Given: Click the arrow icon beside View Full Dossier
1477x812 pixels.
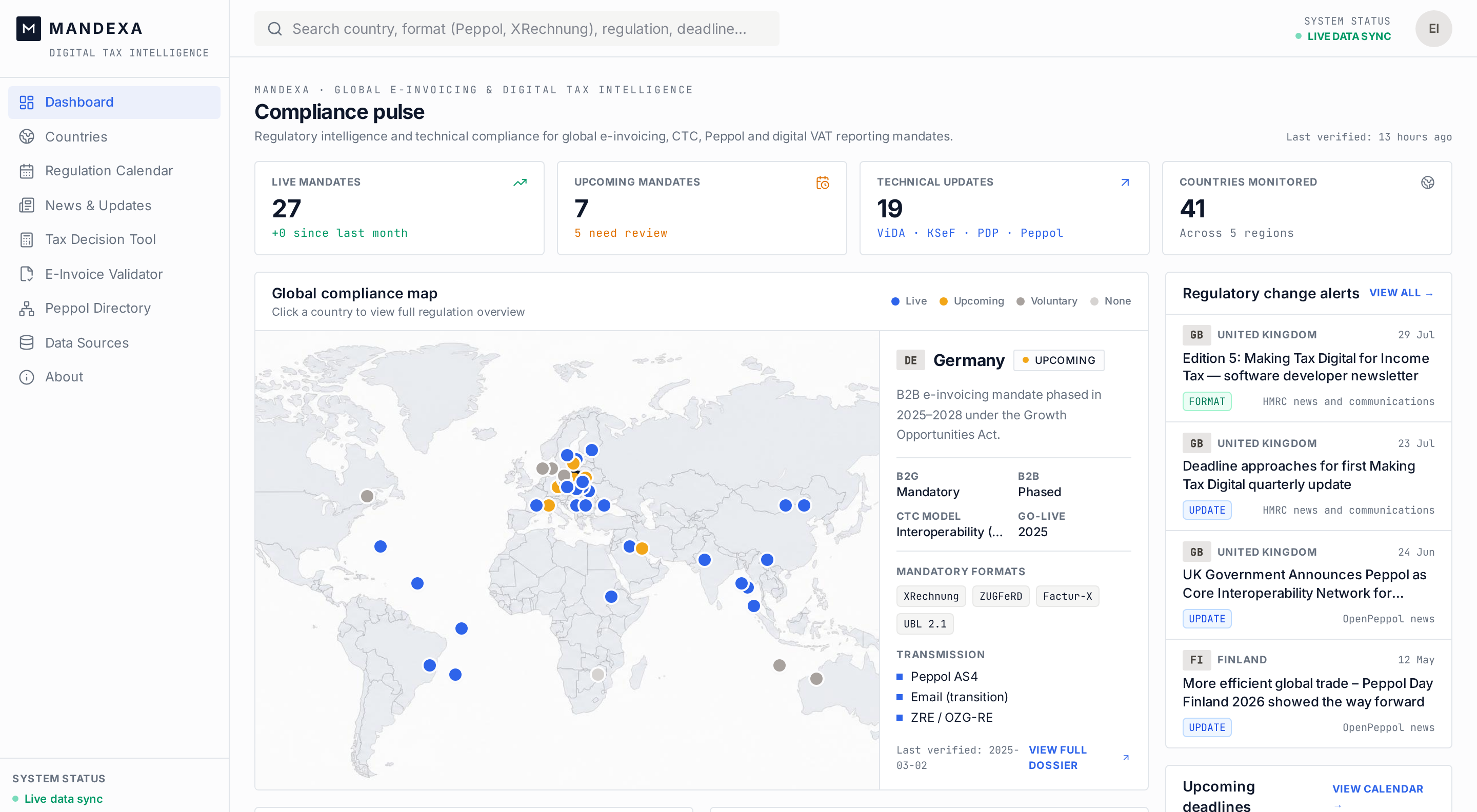Looking at the screenshot, I should point(1126,758).
